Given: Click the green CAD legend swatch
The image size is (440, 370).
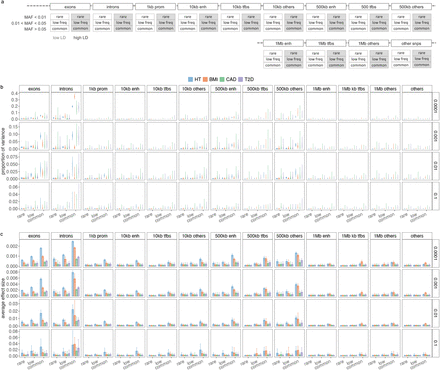Looking at the screenshot, I should click(x=222, y=79).
